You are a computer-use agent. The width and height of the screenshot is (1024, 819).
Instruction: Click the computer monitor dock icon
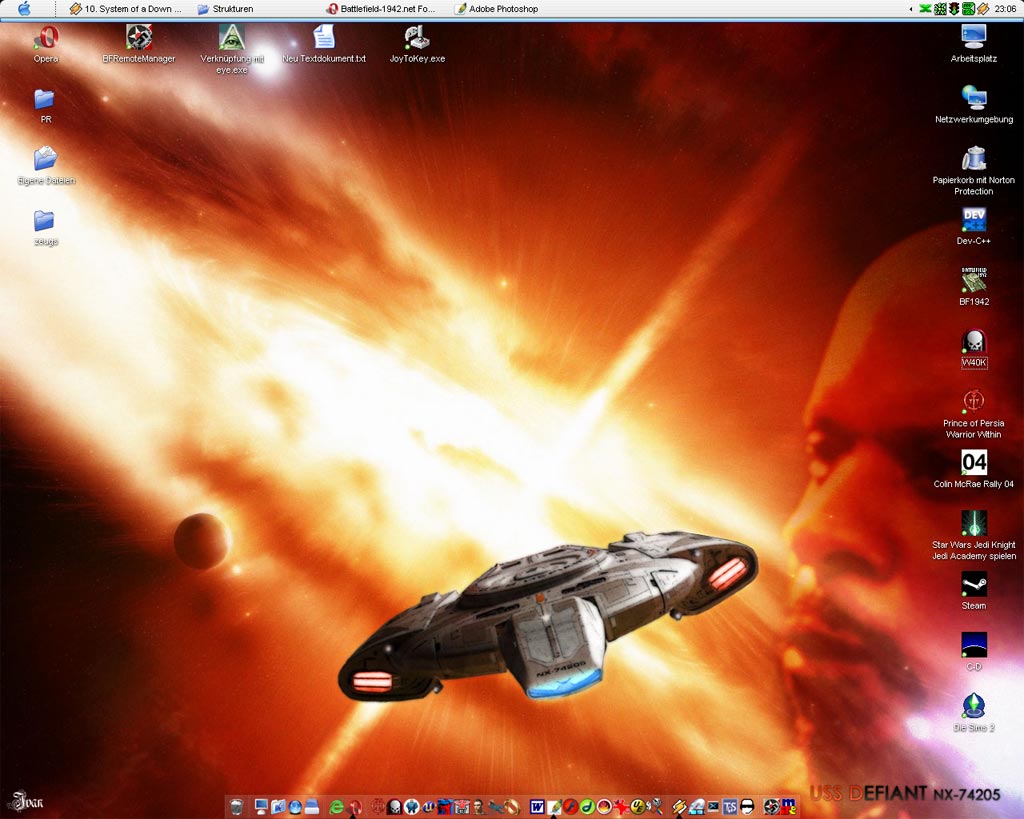(x=261, y=807)
